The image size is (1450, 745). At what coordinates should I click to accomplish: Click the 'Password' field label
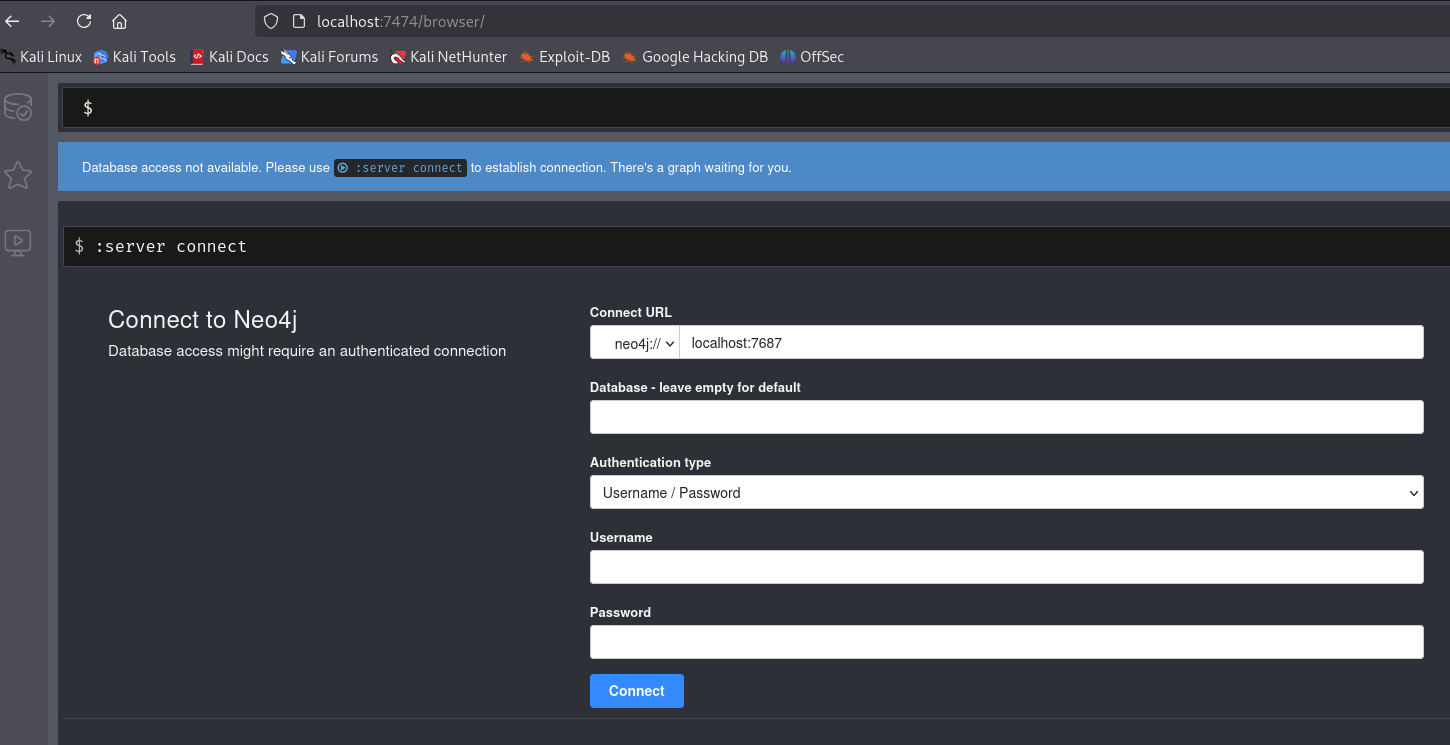tap(620, 612)
